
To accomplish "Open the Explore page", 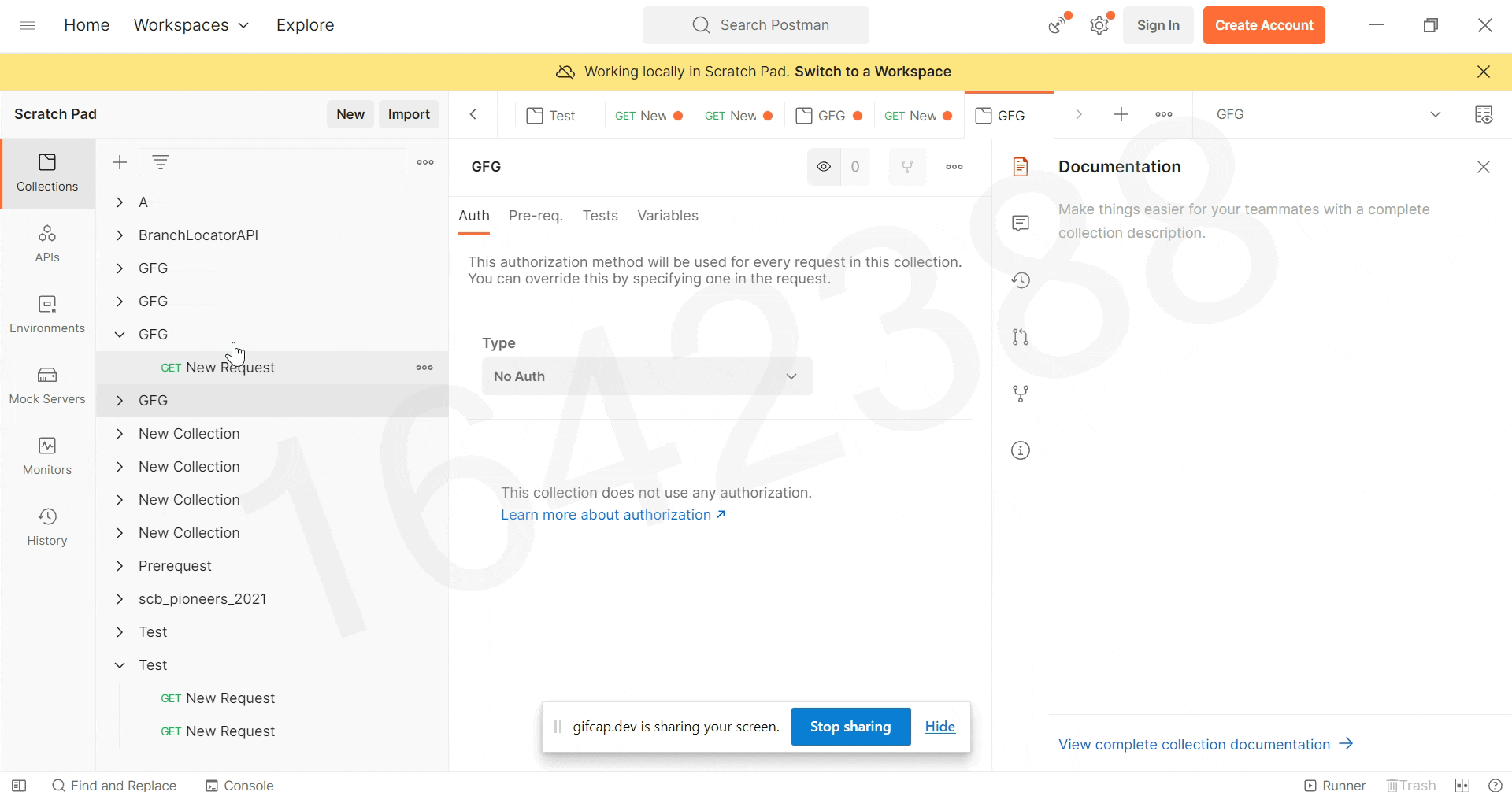I will tap(305, 25).
